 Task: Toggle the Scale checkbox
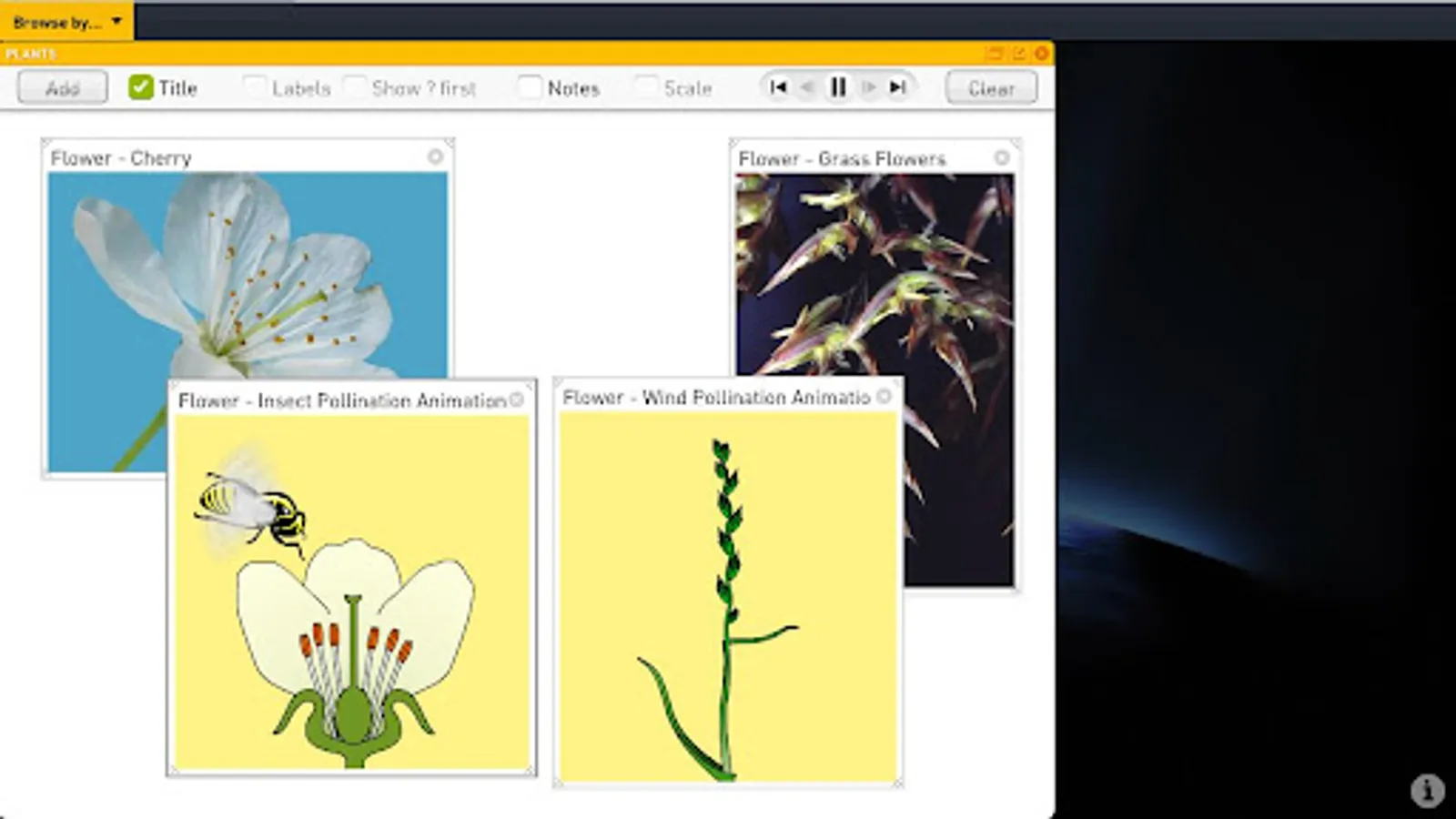(x=646, y=87)
